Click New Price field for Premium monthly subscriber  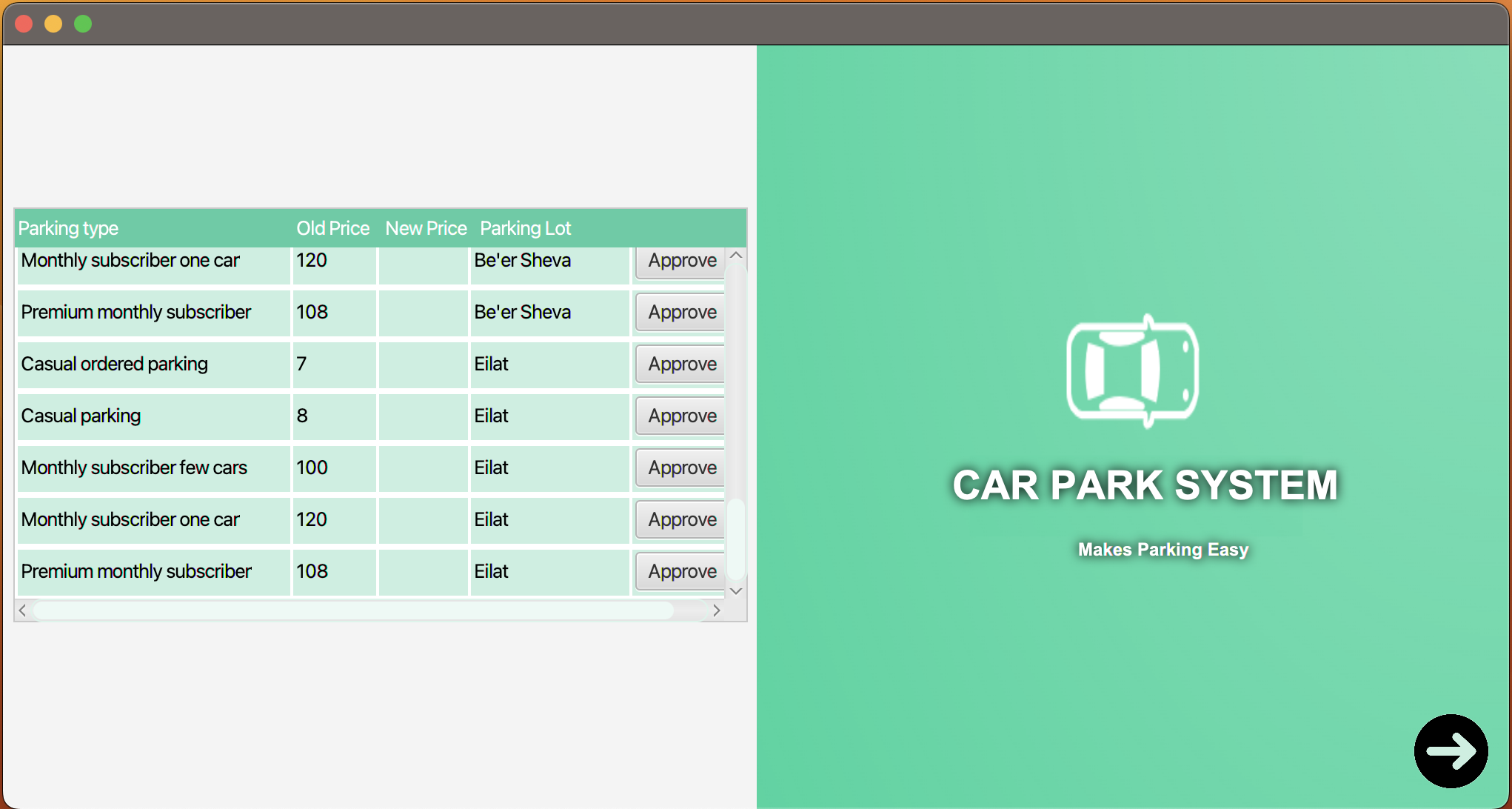click(423, 312)
